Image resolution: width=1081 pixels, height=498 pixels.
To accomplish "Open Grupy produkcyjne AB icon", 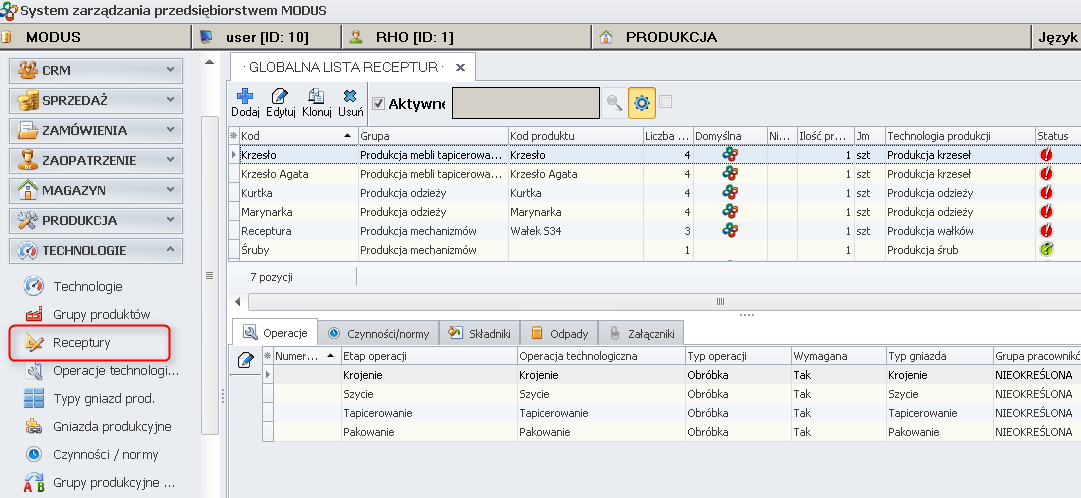I will 34,483.
